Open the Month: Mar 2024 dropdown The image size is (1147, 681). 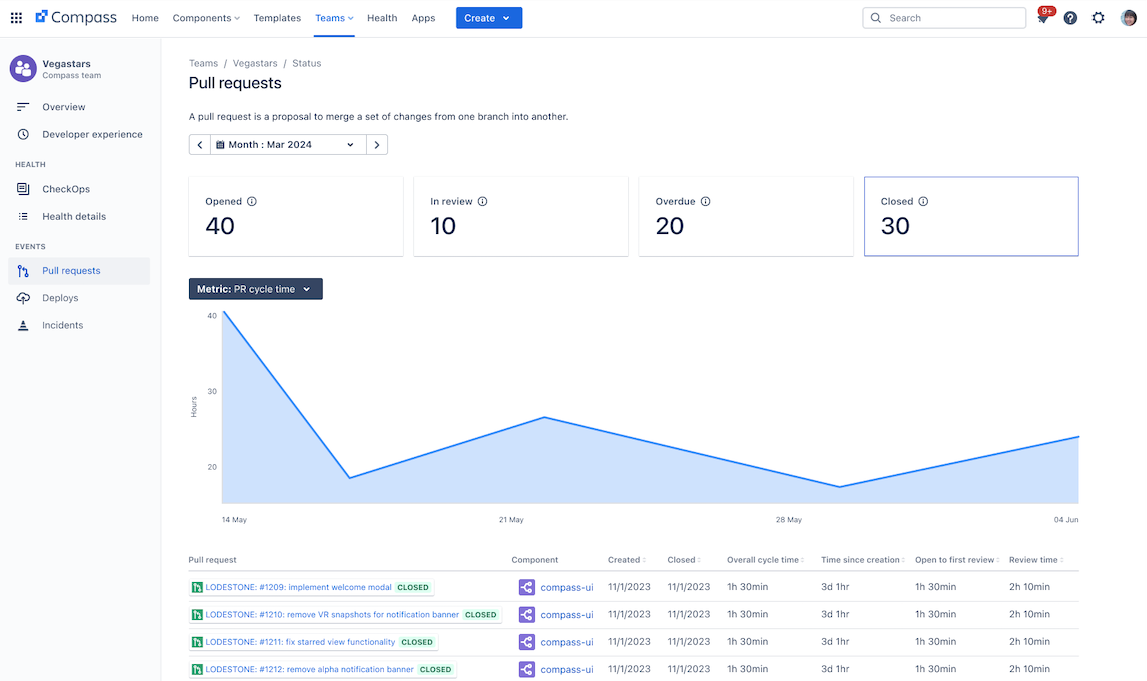click(x=288, y=143)
